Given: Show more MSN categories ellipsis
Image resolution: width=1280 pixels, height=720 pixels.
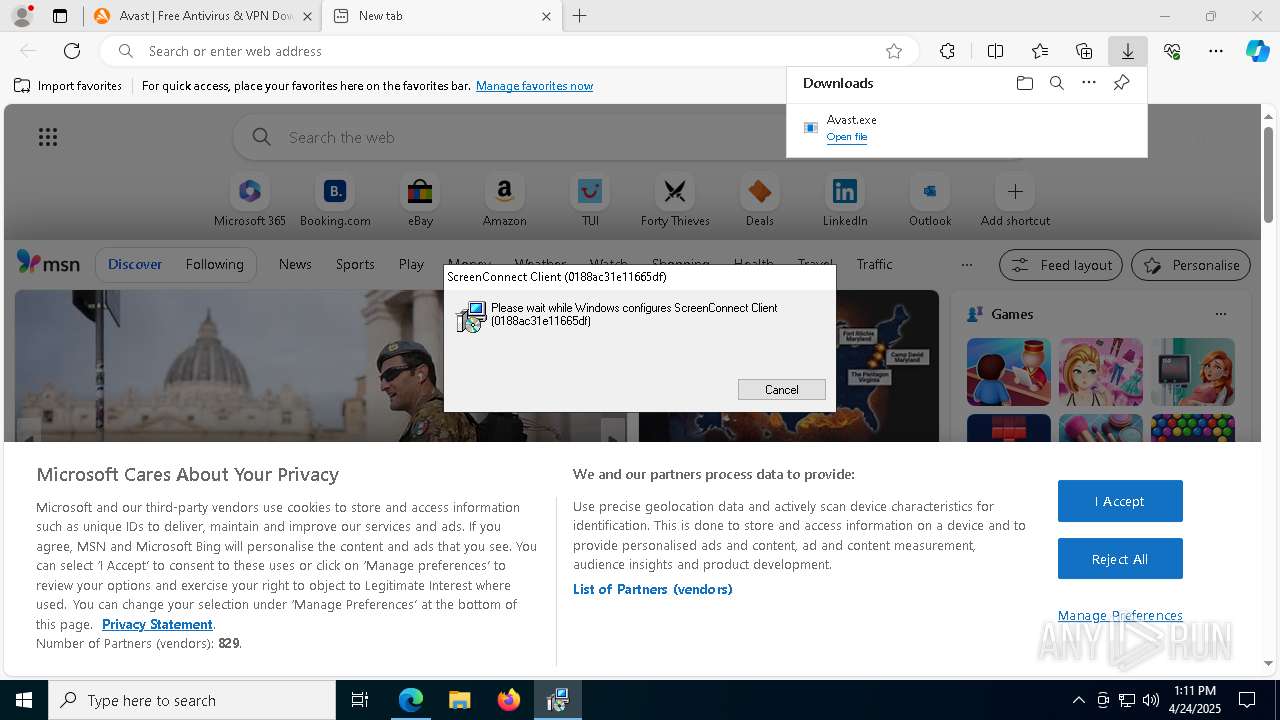Looking at the screenshot, I should click(x=966, y=265).
